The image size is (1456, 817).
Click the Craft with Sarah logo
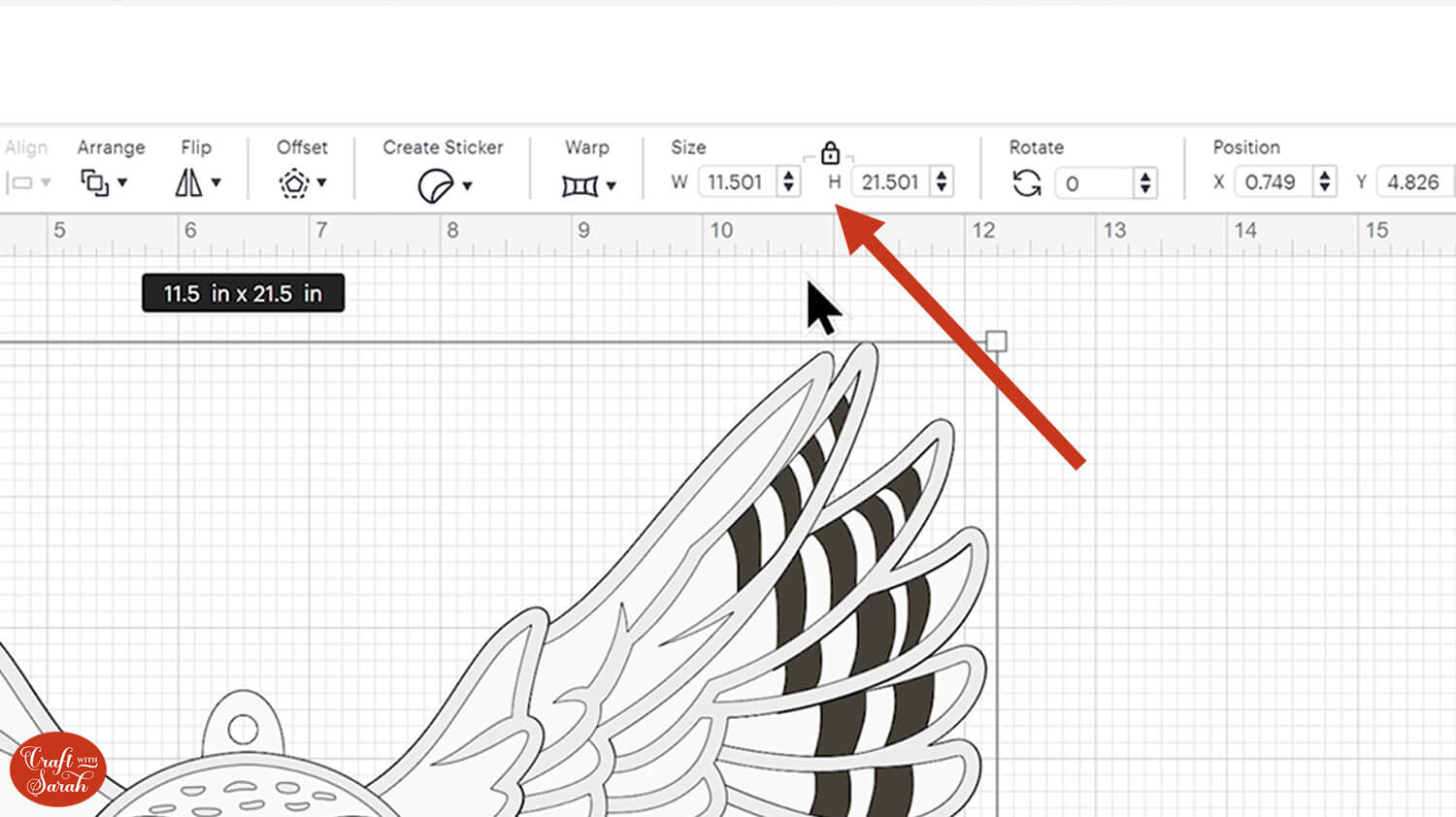58,769
